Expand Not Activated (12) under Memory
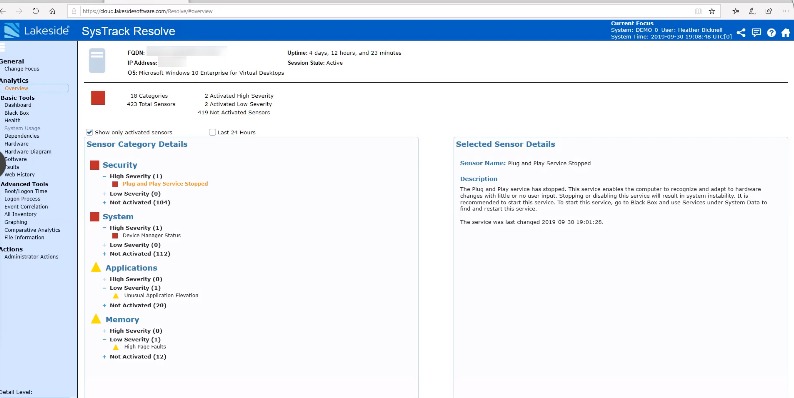This screenshot has width=794, height=398. pos(104,357)
